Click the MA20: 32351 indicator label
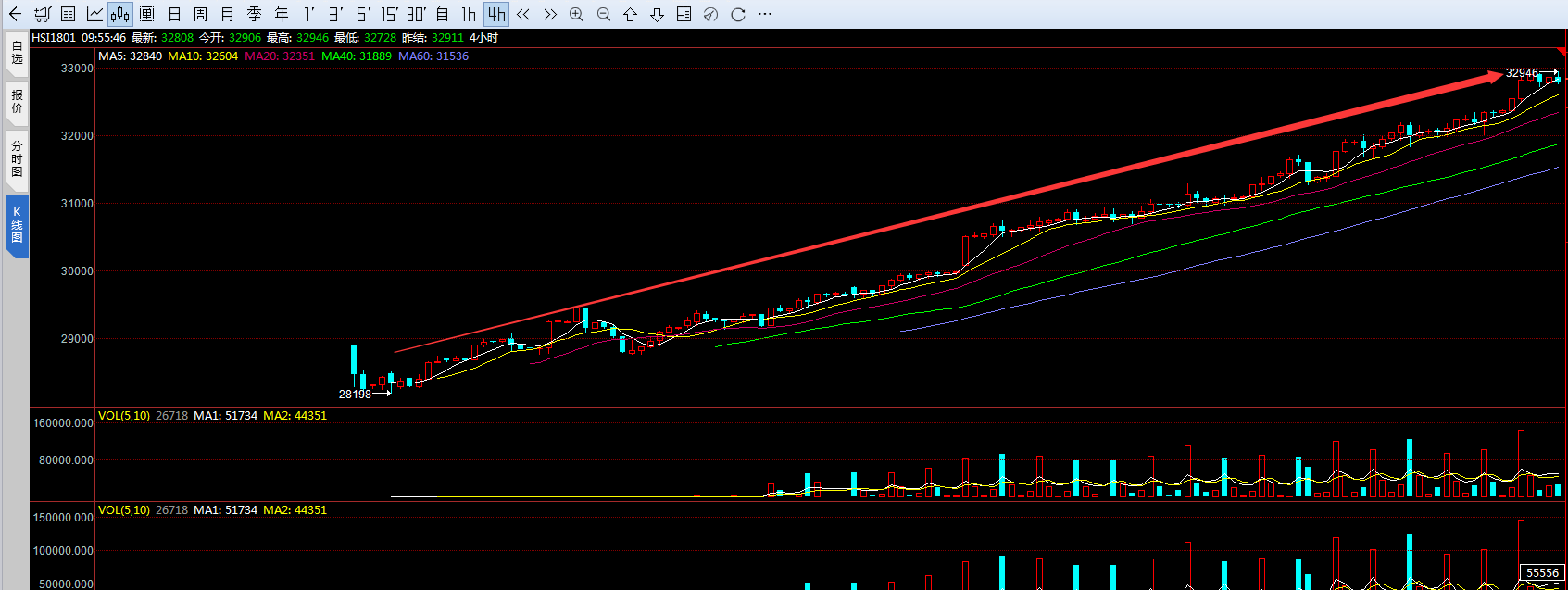Image resolution: width=1568 pixels, height=590 pixels. (x=280, y=56)
